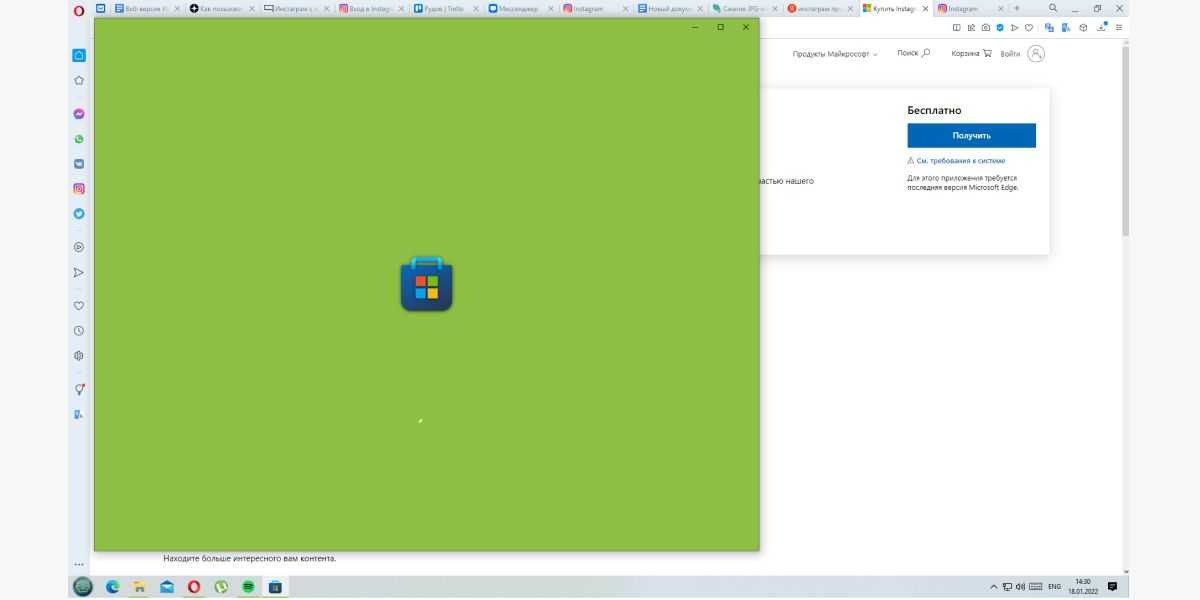Click the Войти sign-in account icon
The width and height of the screenshot is (1200, 600).
click(x=1036, y=54)
